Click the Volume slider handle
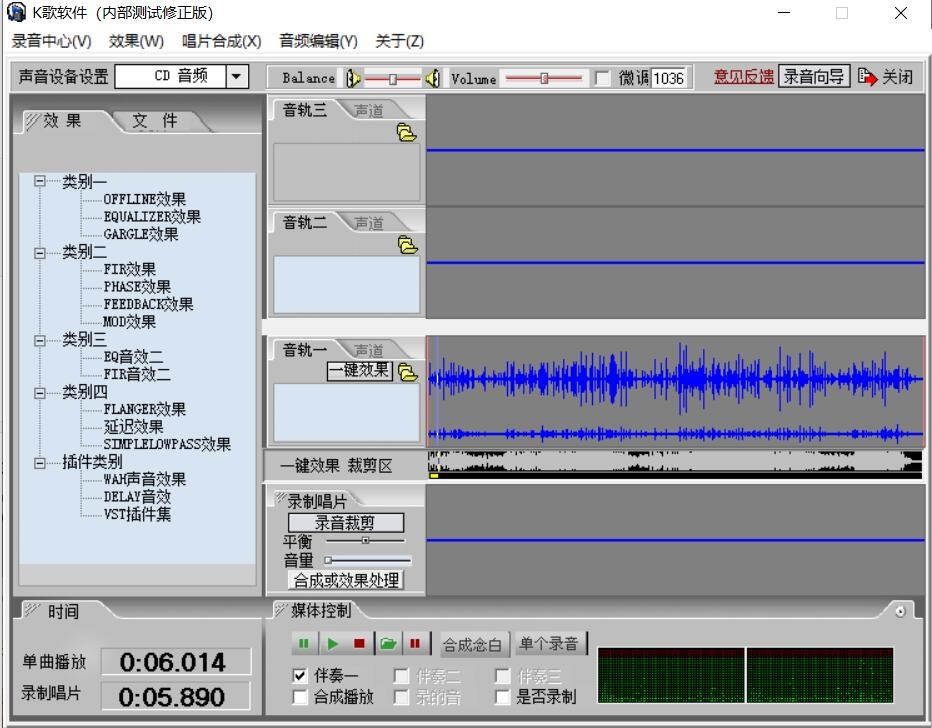The width and height of the screenshot is (932, 728). (x=544, y=78)
